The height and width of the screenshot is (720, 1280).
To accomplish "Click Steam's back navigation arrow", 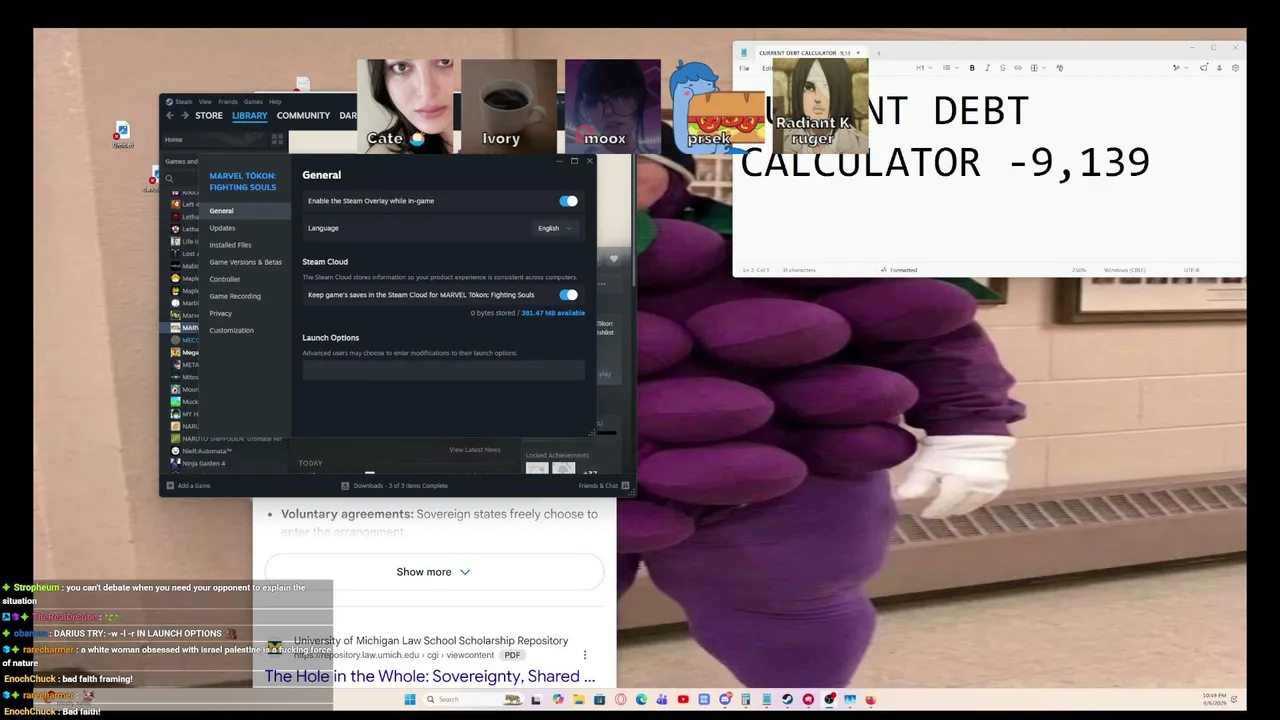I will pos(170,116).
